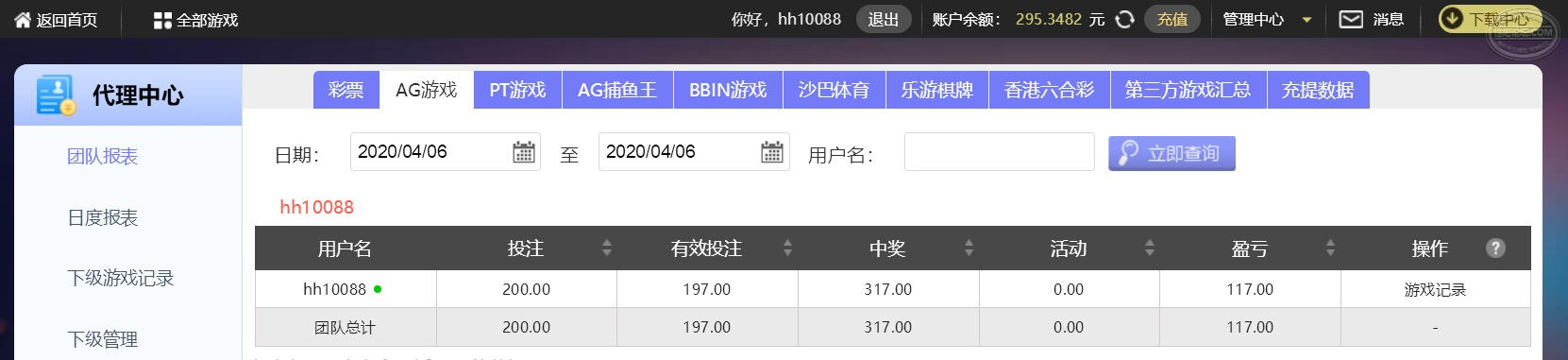Open 日度报表 in the sidebar

(102, 217)
